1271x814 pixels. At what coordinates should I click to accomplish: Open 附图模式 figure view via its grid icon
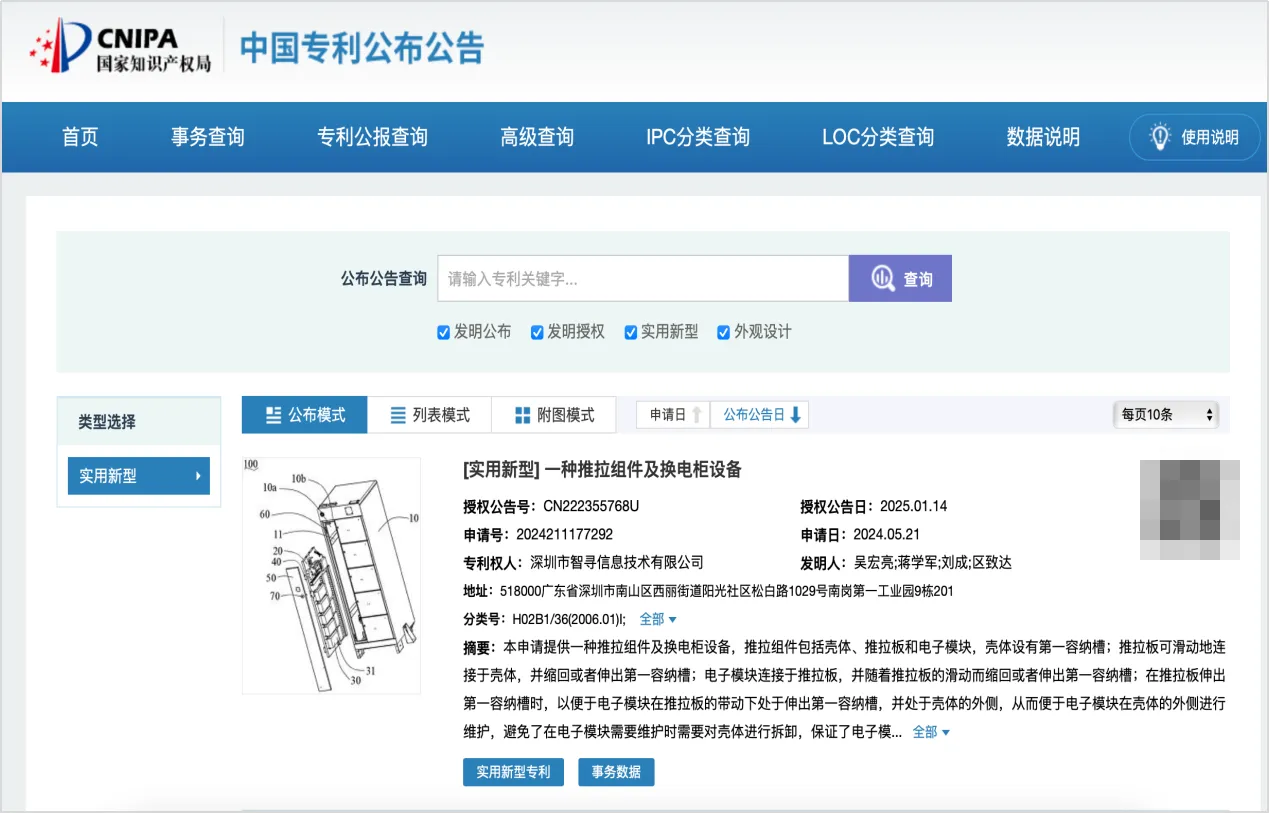coord(521,414)
